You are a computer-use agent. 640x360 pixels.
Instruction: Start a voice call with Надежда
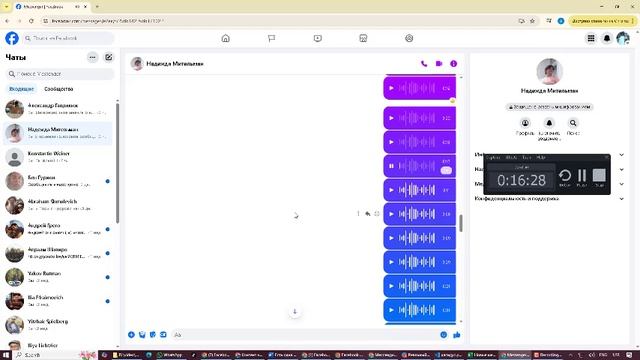pos(424,64)
